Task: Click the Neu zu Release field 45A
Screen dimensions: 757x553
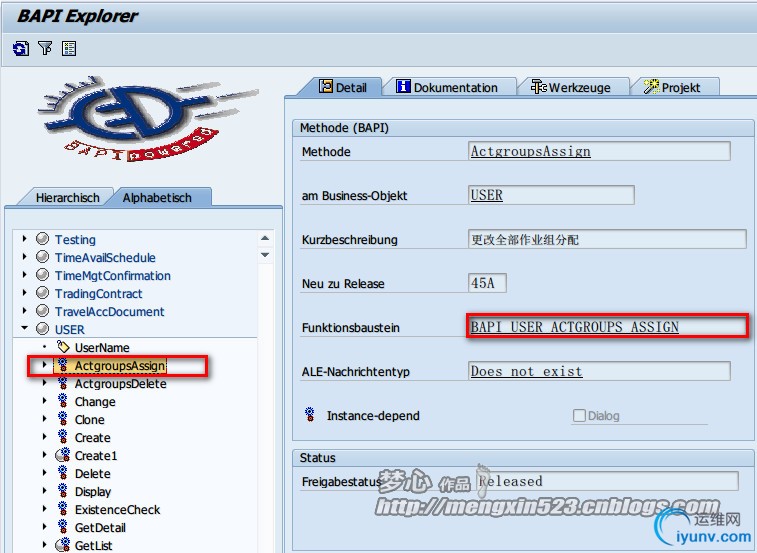Action: click(x=487, y=283)
